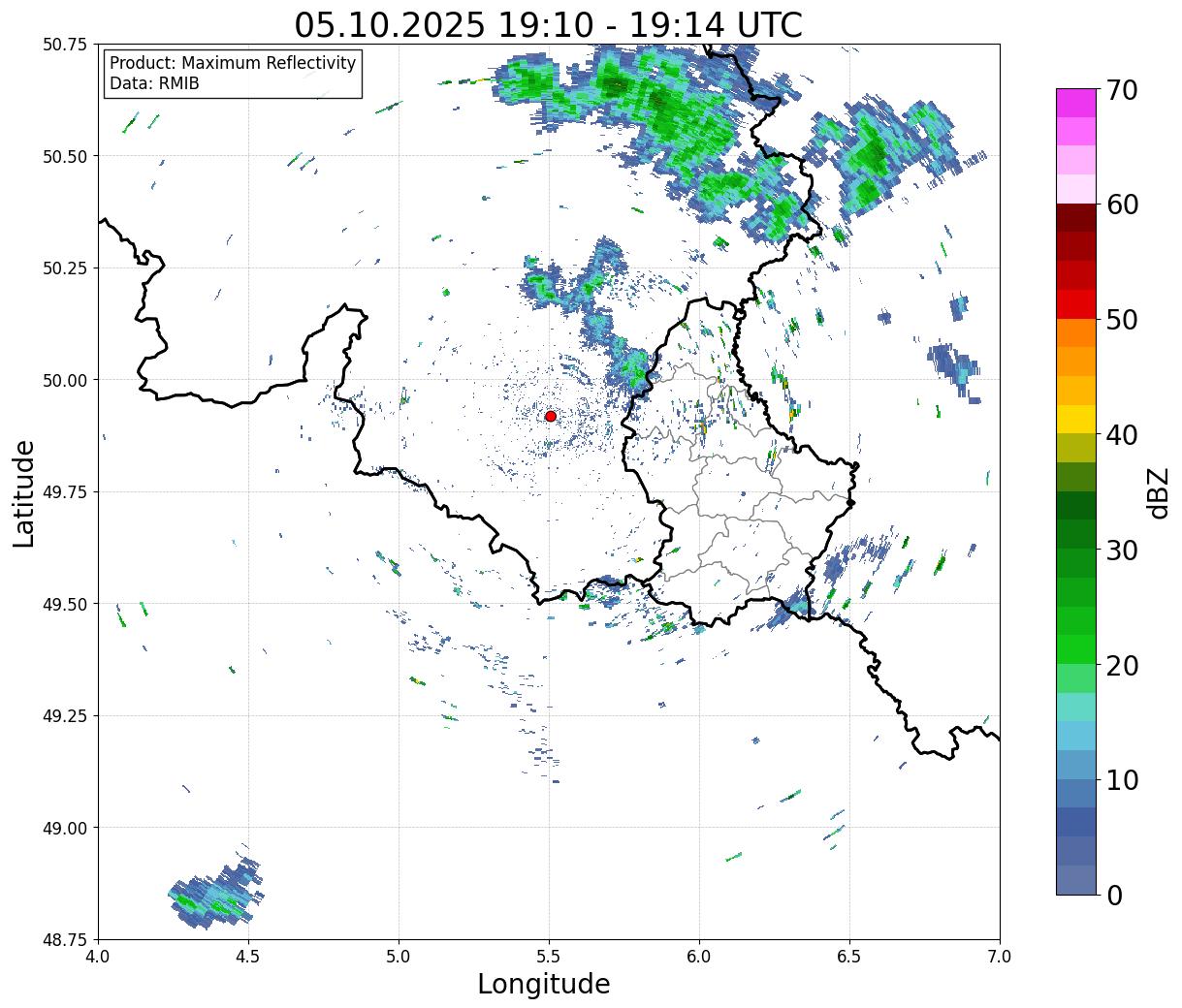Click the colorbar tick label '0'
The image size is (1182, 1008).
(1113, 896)
